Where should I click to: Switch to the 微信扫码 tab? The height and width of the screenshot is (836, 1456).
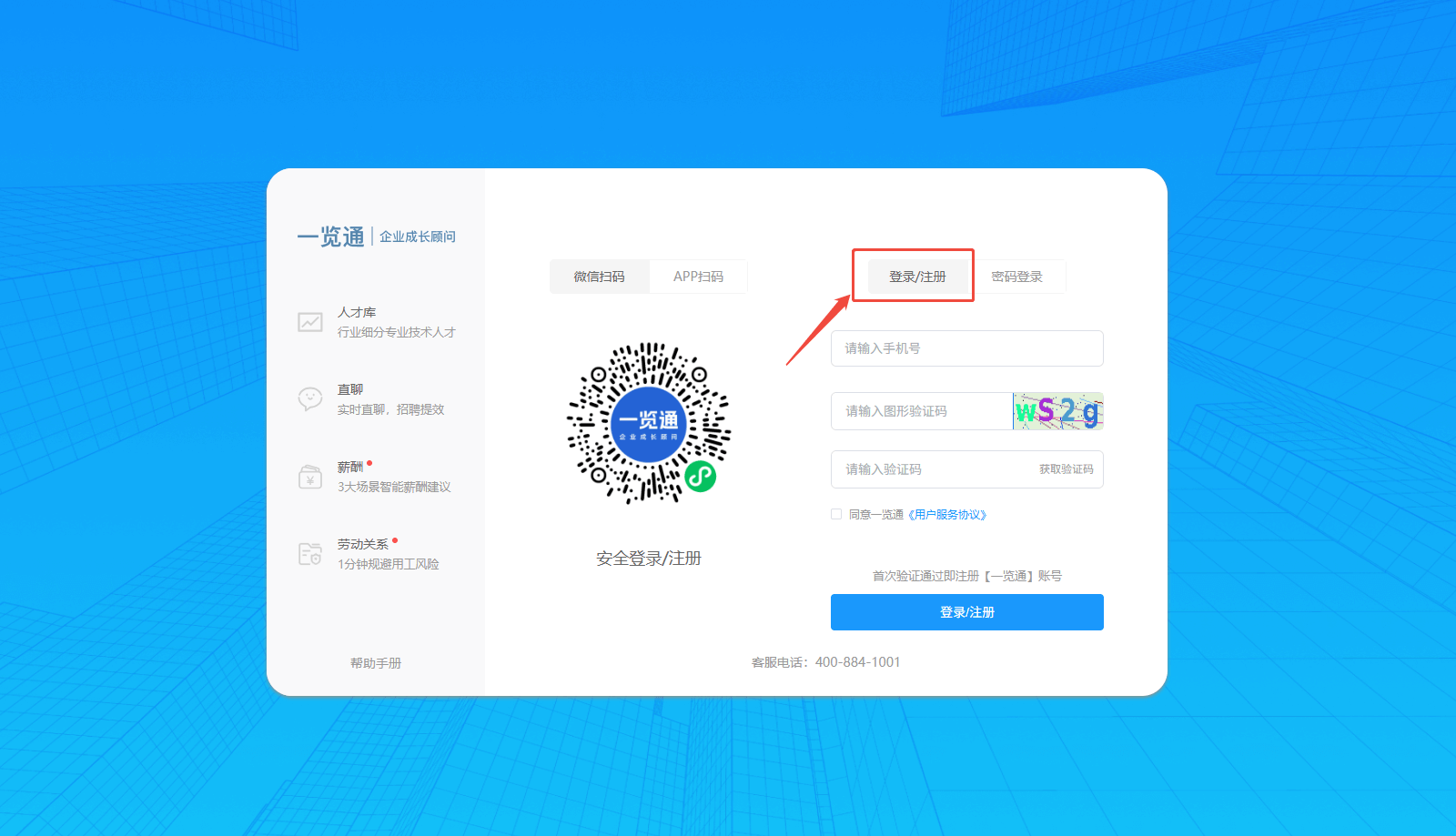[x=600, y=277]
